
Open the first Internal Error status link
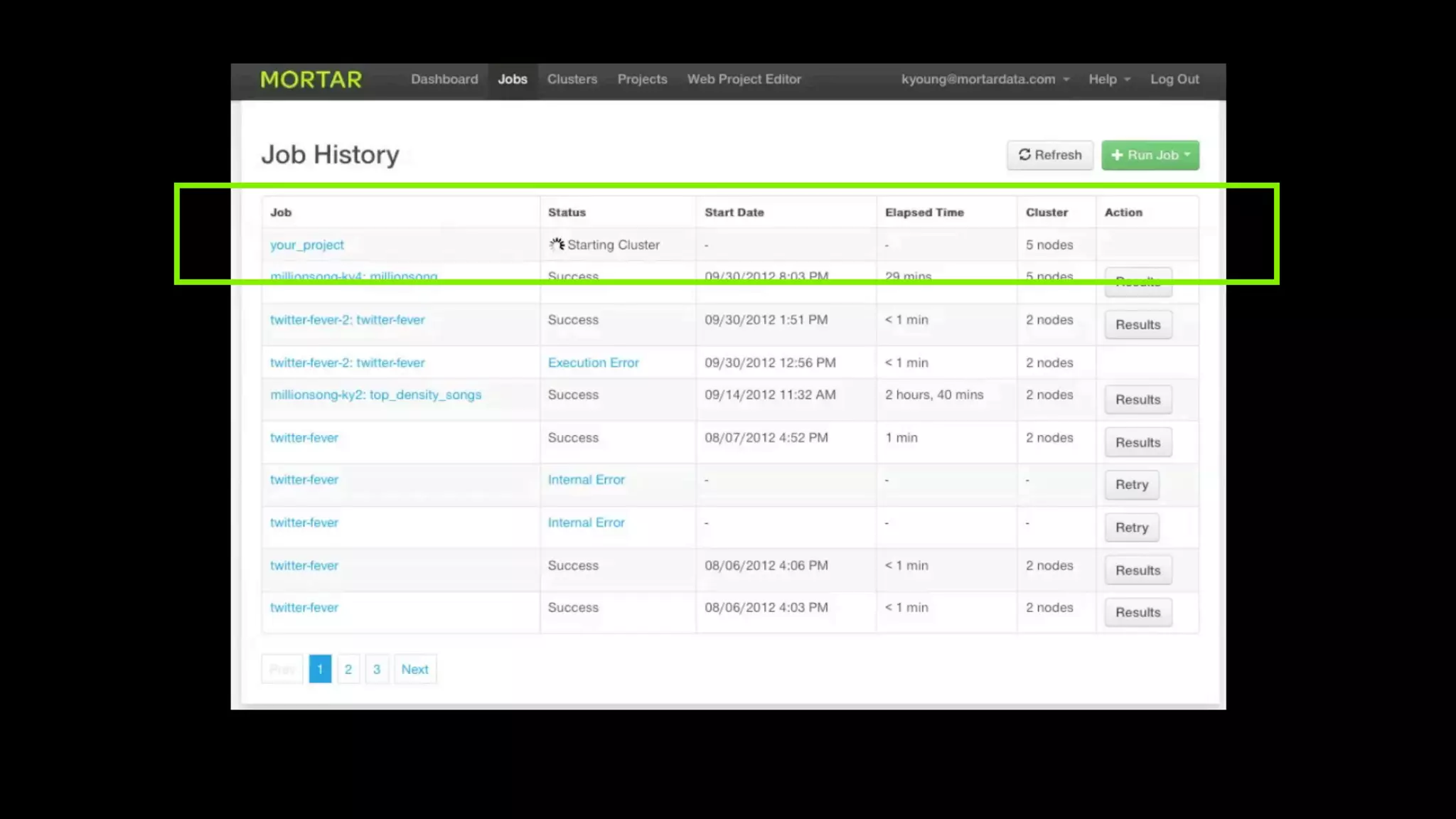pyautogui.click(x=586, y=480)
